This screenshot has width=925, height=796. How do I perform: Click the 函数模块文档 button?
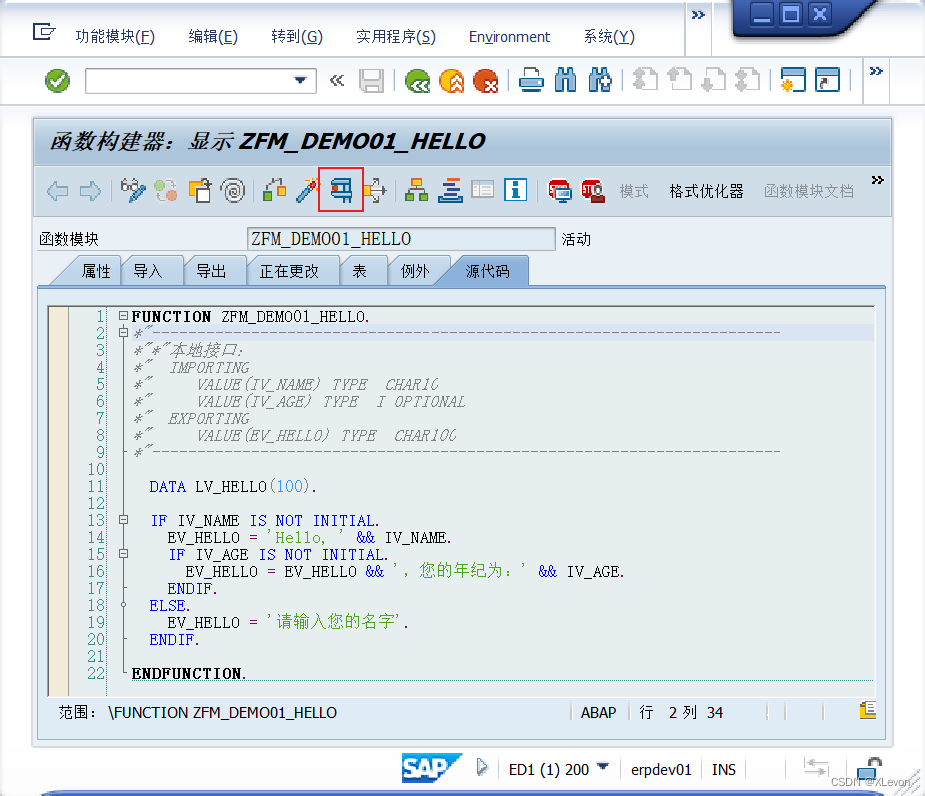pyautogui.click(x=809, y=191)
